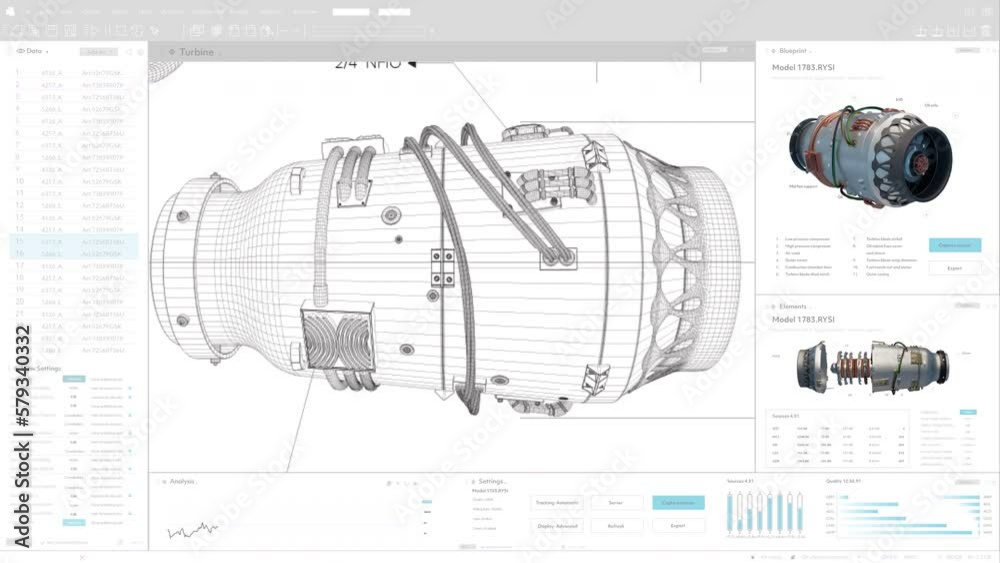Viewport: 1000px width, 563px height.
Task: Select data row 21 in the list
Action: click(x=74, y=314)
